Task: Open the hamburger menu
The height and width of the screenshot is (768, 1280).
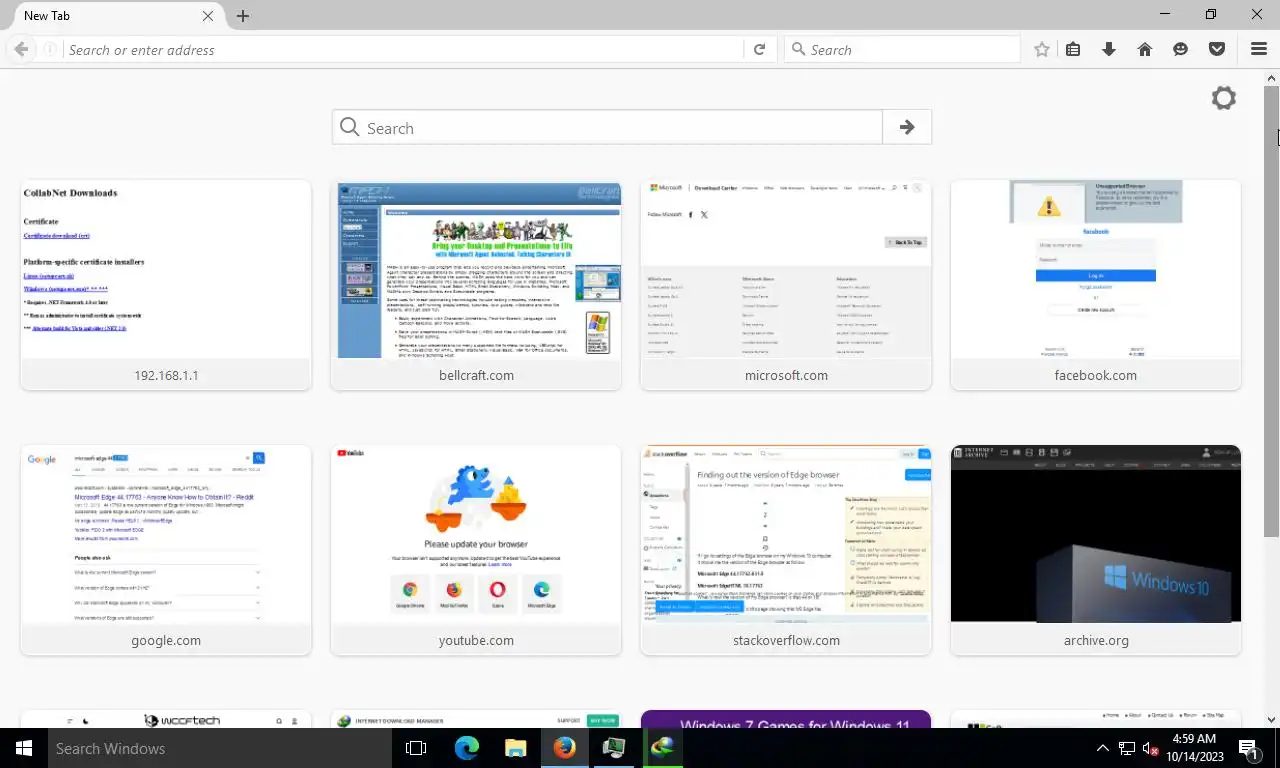Action: tap(1259, 50)
